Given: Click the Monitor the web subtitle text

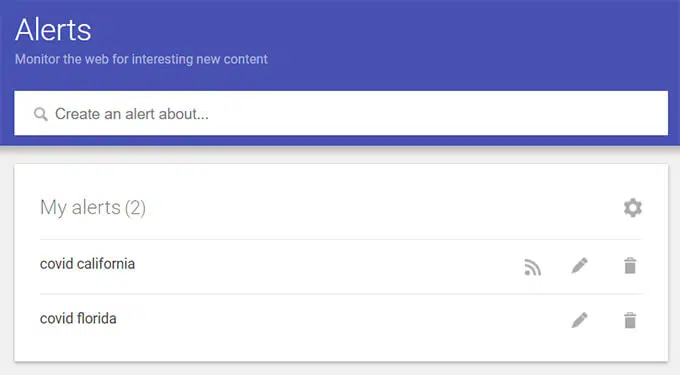Looking at the screenshot, I should point(141,59).
